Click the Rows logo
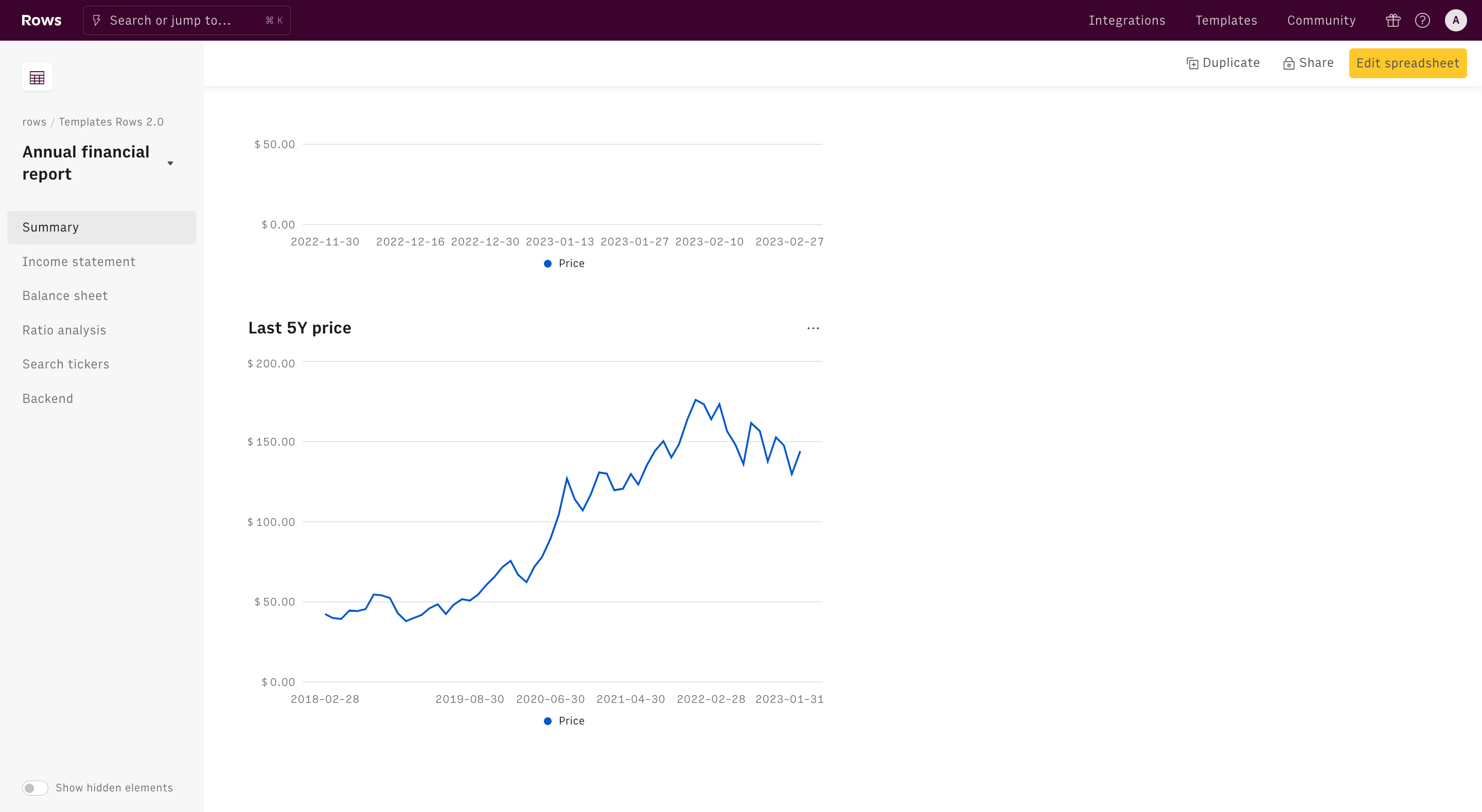 pos(41,20)
